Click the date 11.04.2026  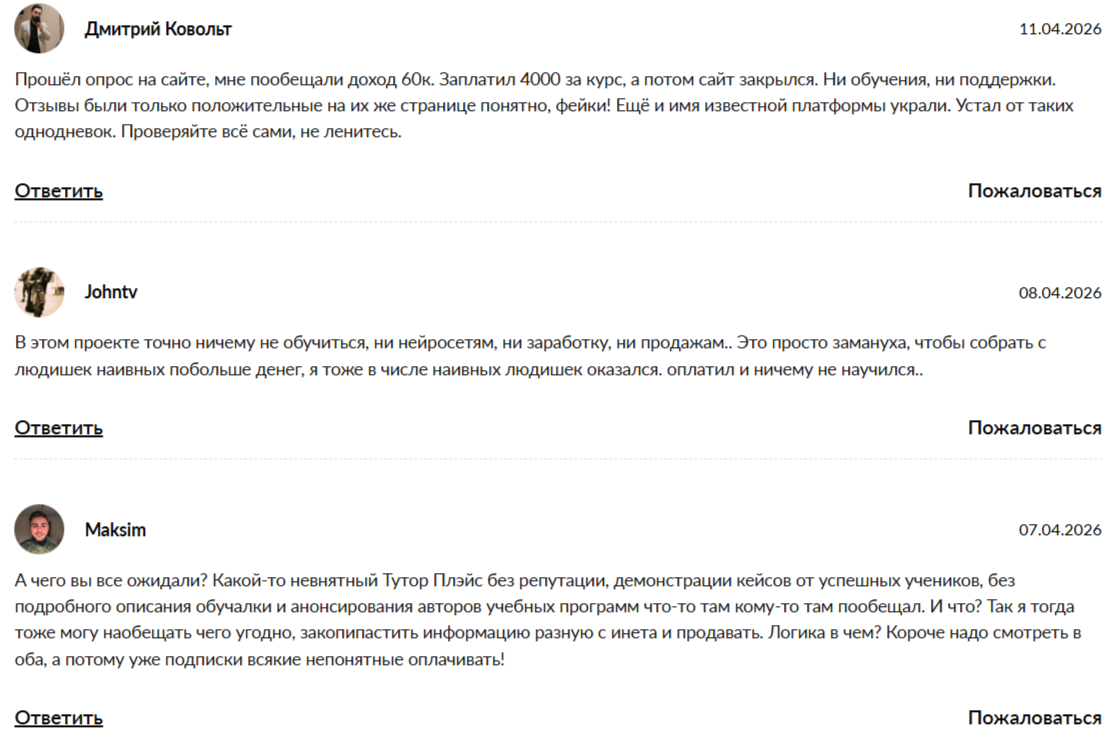[1060, 29]
